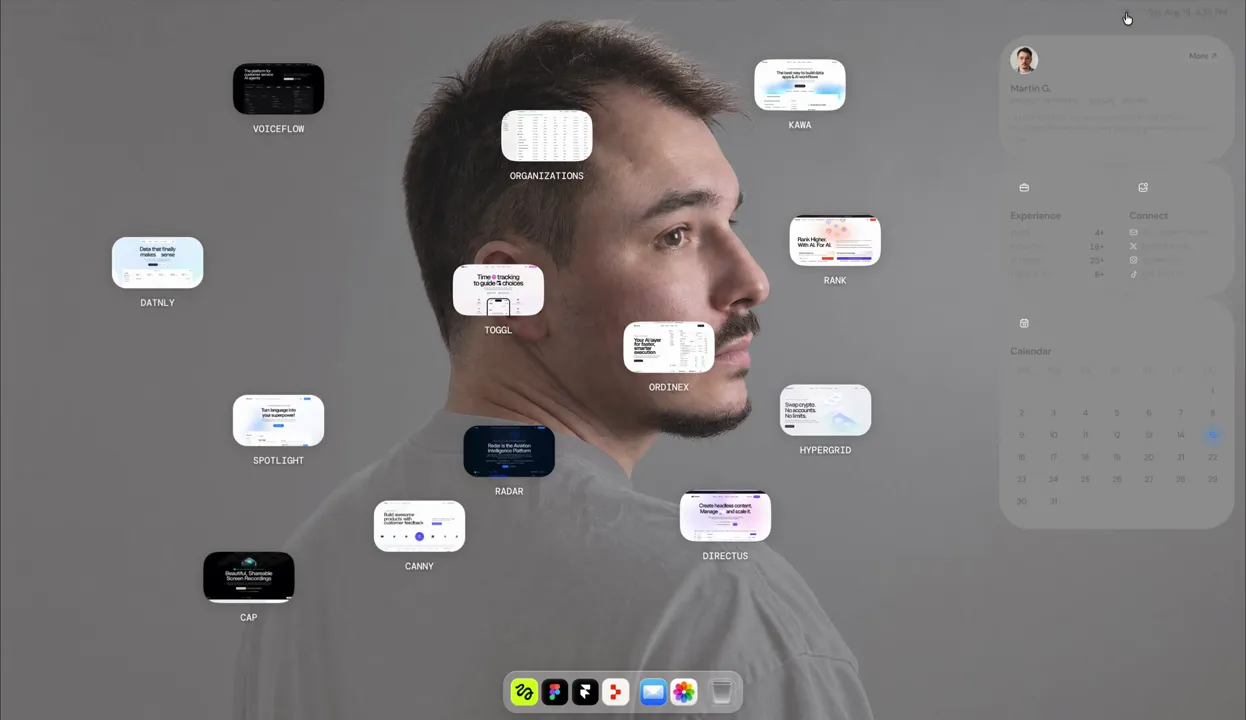
Task: Click the HYPERGRID label
Action: (825, 450)
